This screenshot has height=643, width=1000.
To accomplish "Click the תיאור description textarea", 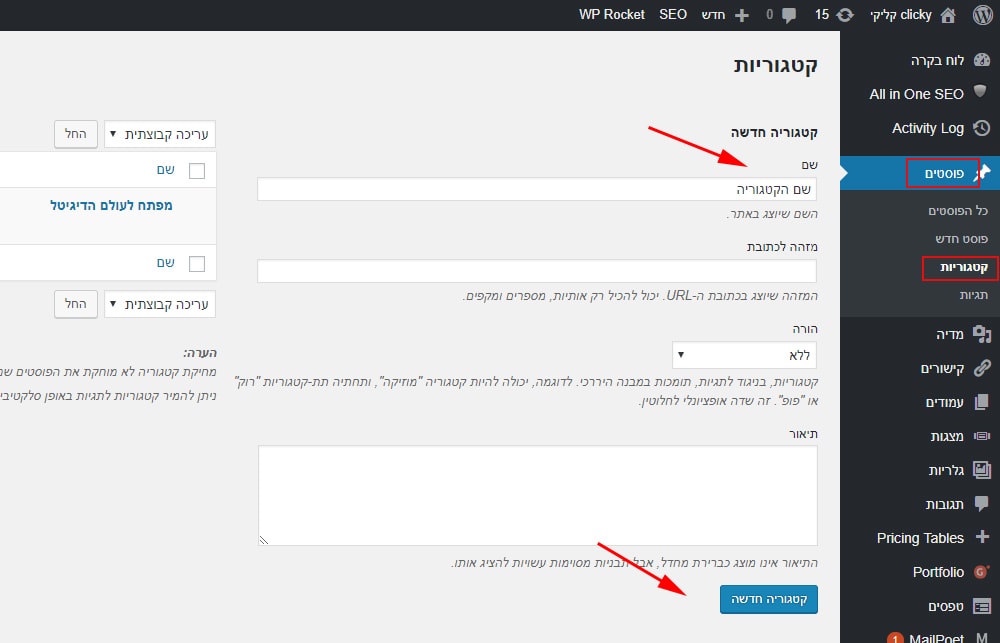I will 538,496.
